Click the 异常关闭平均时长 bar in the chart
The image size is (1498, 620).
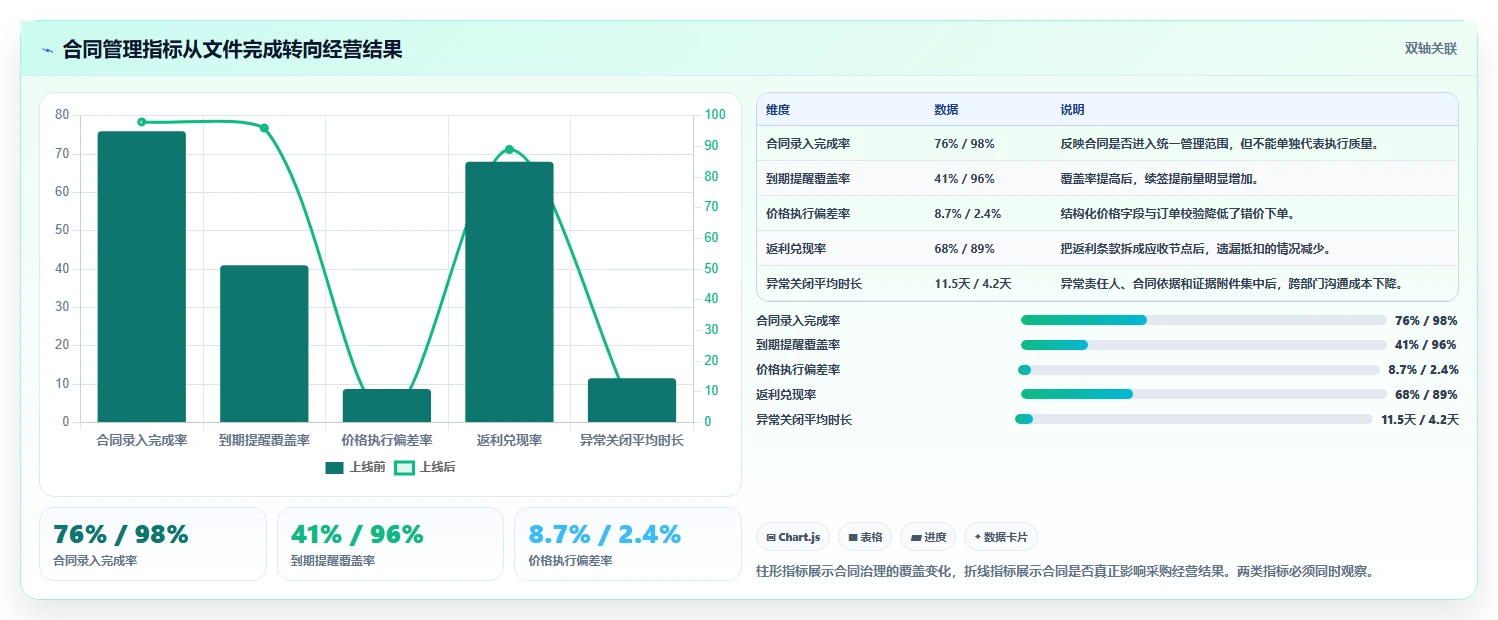(632, 400)
